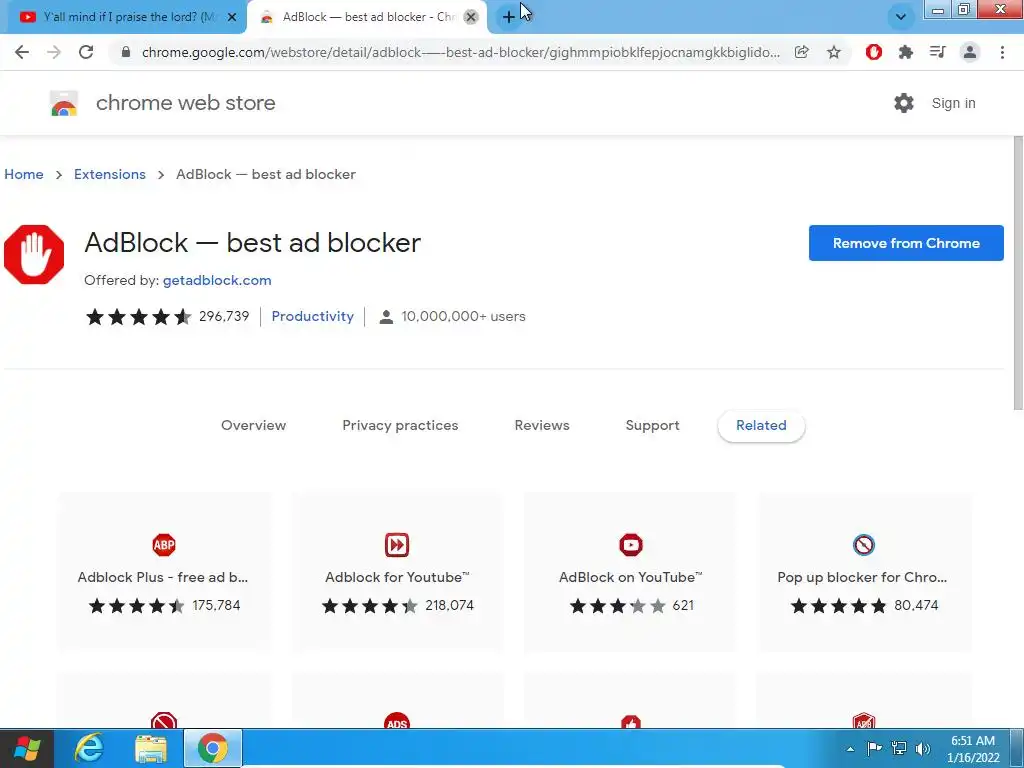Click the 296,739 ratings count
1024x768 pixels.
coord(224,316)
